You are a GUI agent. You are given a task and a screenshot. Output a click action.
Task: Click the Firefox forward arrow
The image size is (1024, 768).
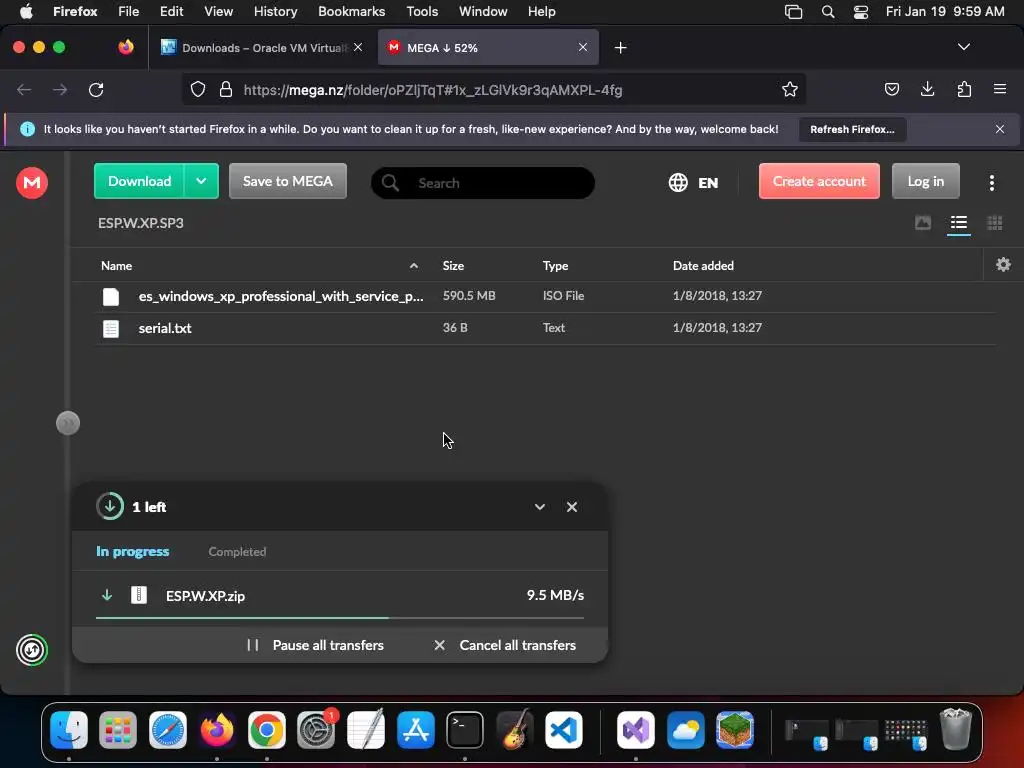click(x=60, y=90)
